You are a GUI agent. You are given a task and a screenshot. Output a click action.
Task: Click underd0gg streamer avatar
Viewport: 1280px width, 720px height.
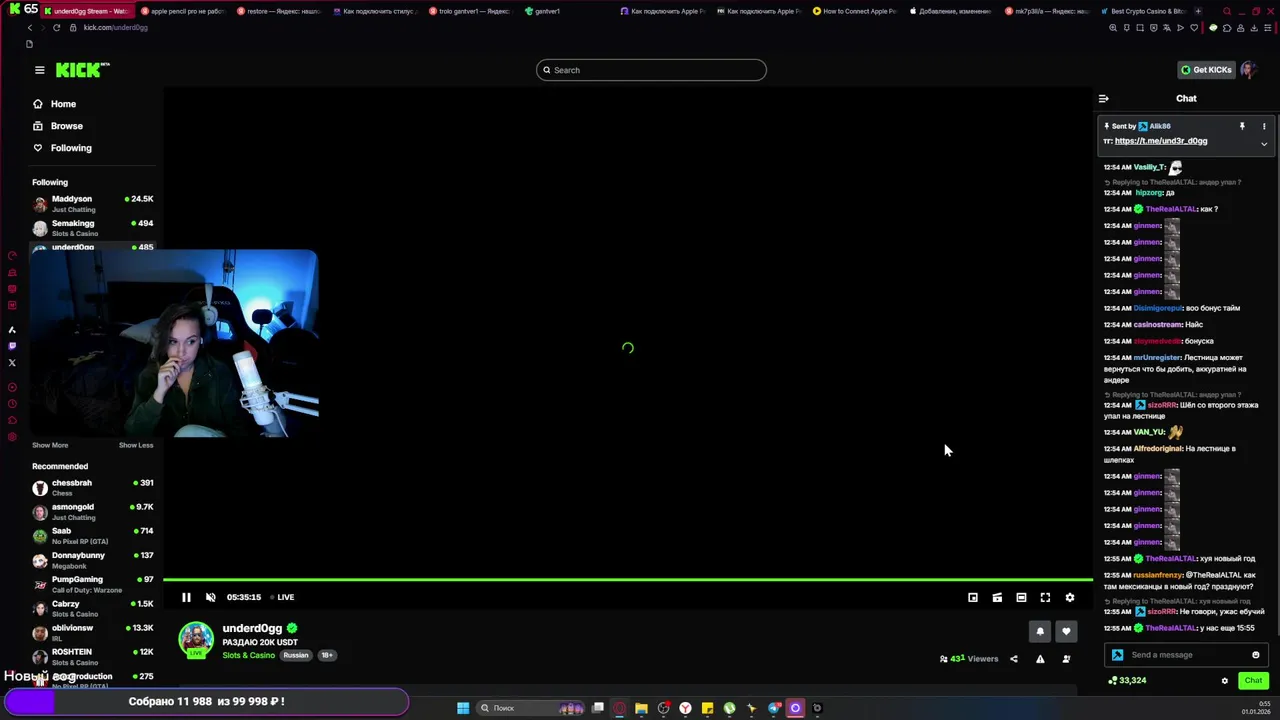coord(196,640)
